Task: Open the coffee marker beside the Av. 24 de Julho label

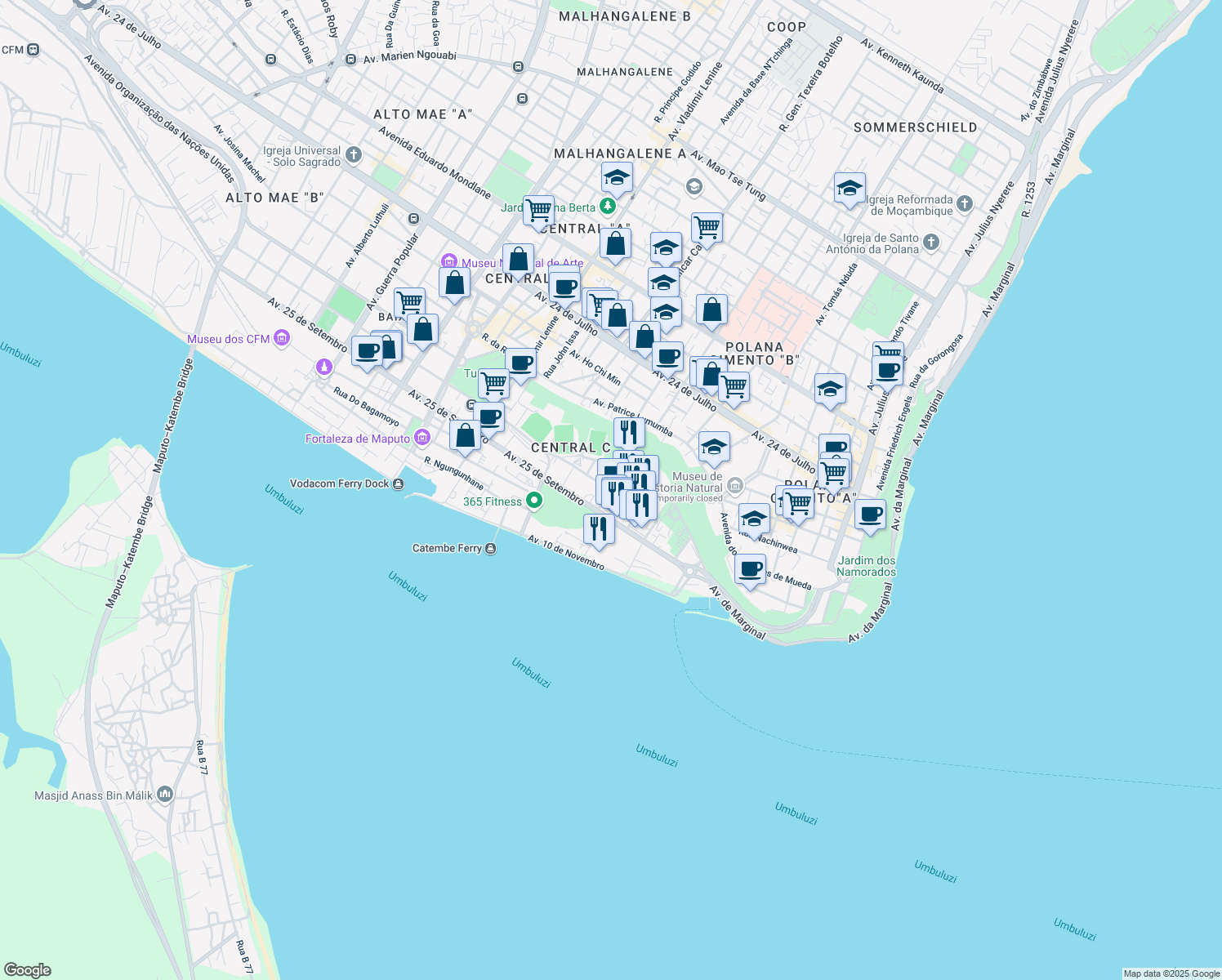Action: tap(667, 357)
